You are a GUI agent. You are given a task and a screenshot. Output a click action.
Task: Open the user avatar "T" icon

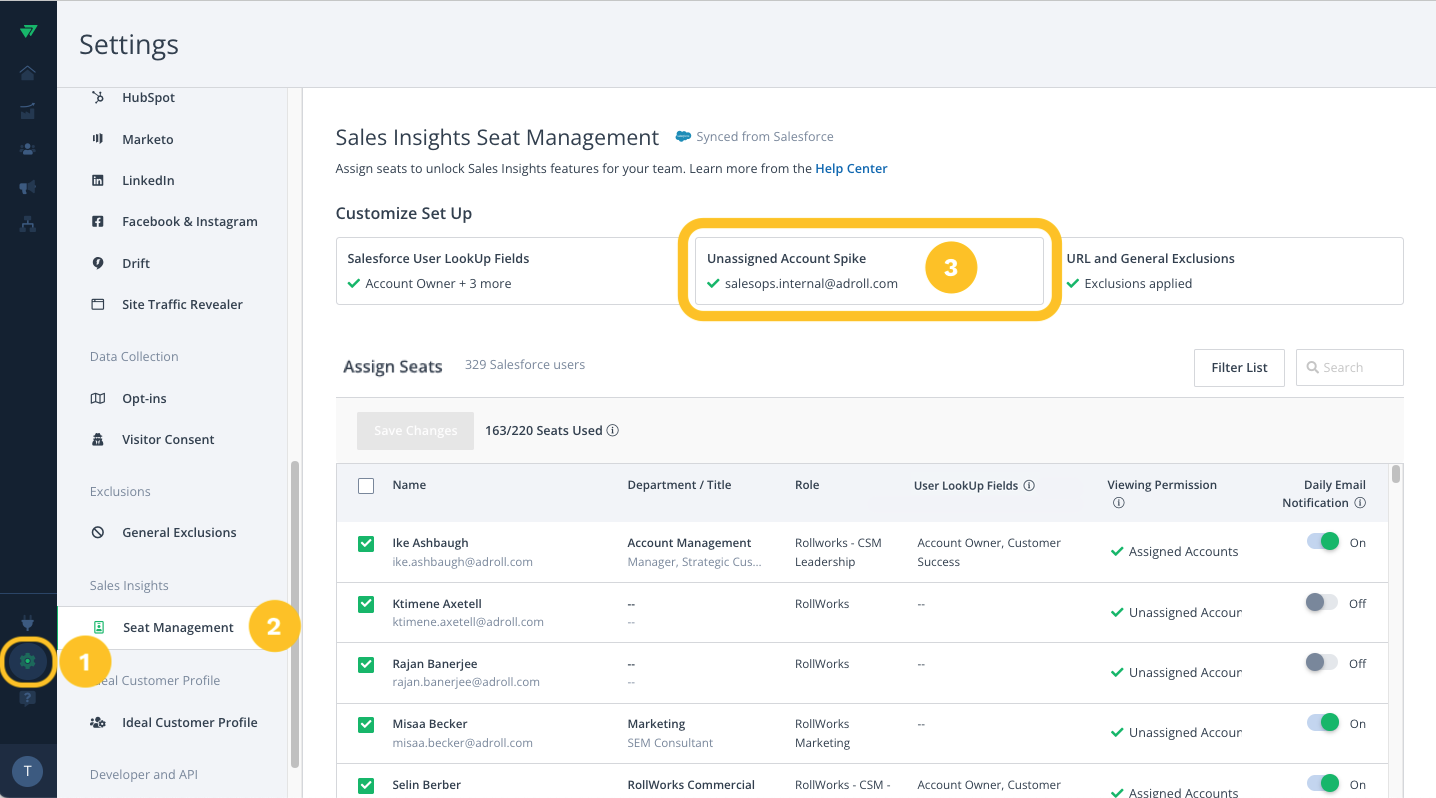tap(27, 770)
